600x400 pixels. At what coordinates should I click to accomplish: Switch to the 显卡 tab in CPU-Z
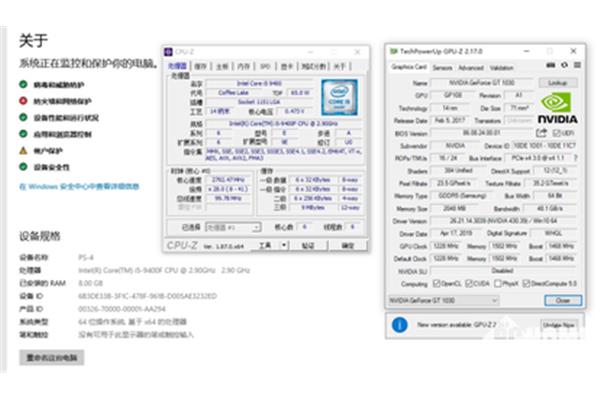click(287, 66)
